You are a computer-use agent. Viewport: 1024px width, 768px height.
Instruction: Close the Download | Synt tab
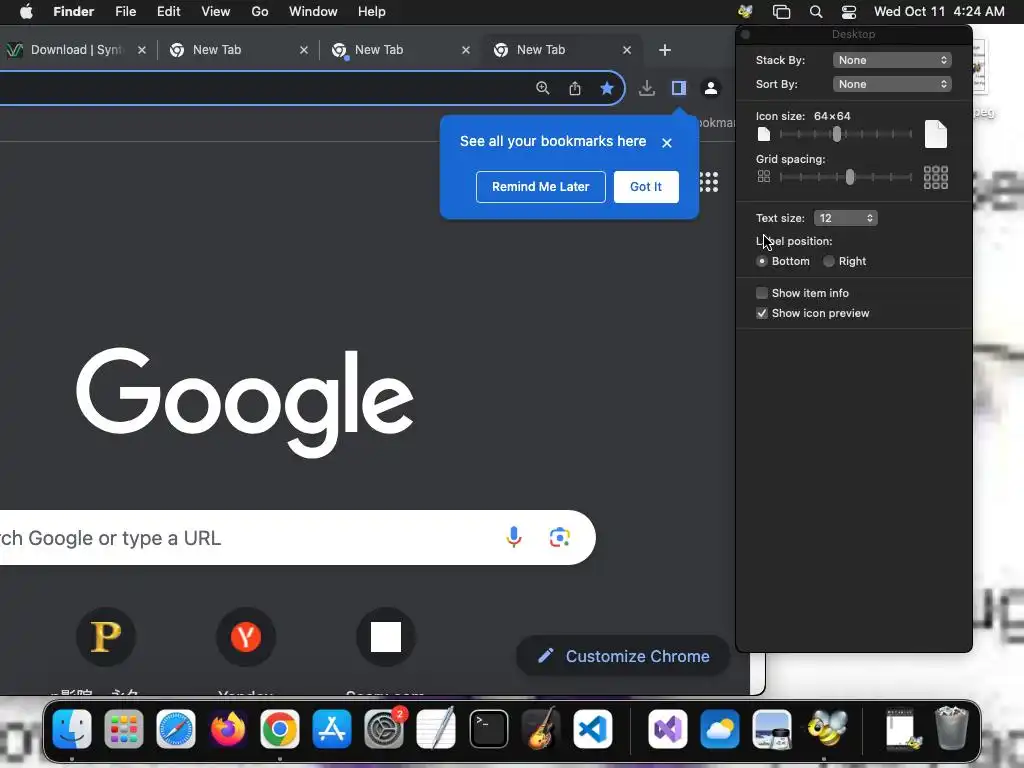[142, 50]
